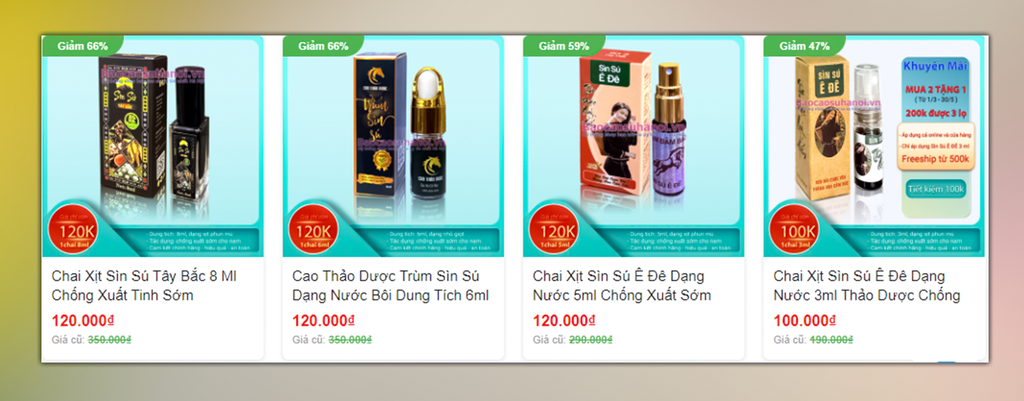Click the old price 290.000đ text

click(x=590, y=340)
